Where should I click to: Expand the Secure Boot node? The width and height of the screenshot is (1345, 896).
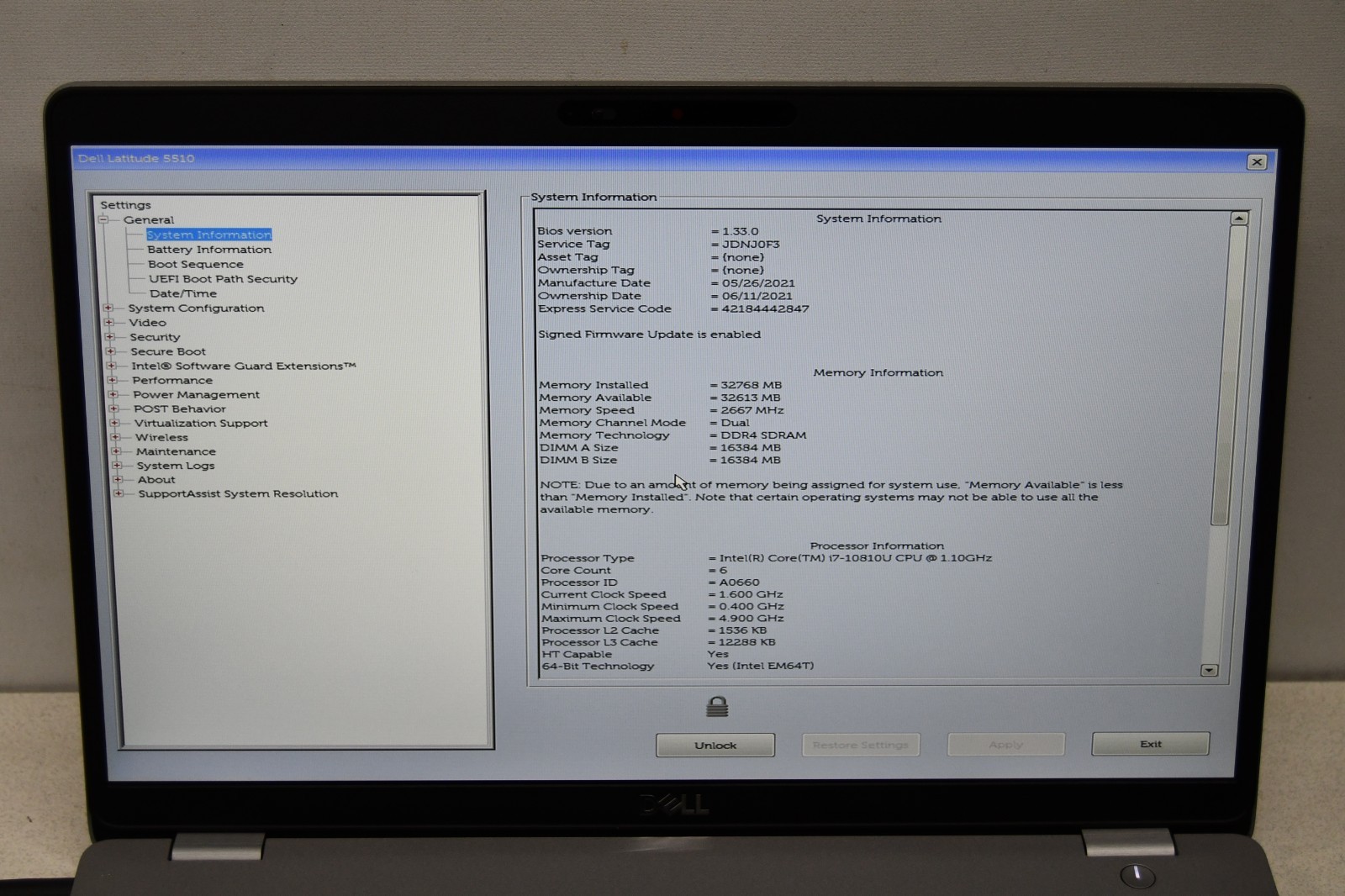[110, 351]
